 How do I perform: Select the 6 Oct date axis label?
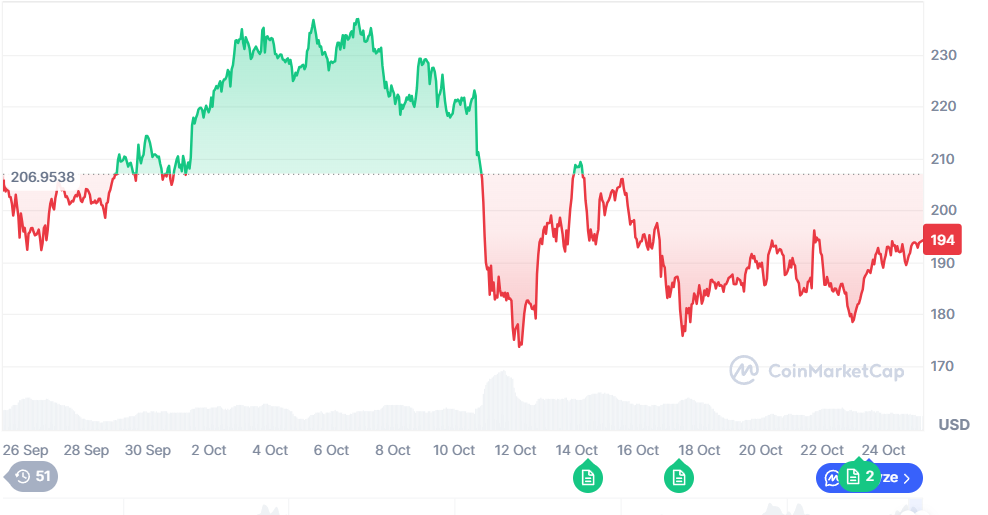click(x=331, y=450)
